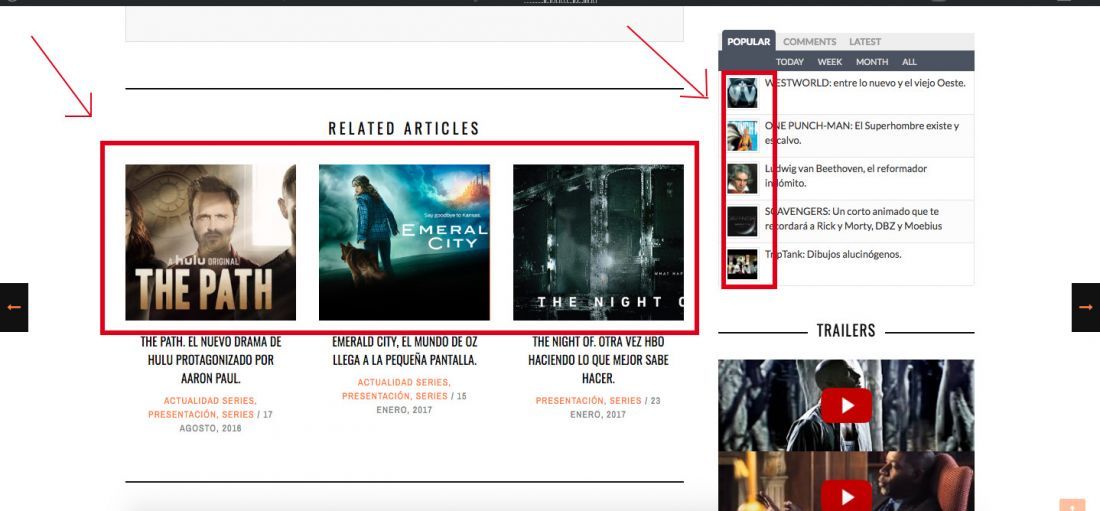Switch to the Latest tab

click(x=864, y=41)
